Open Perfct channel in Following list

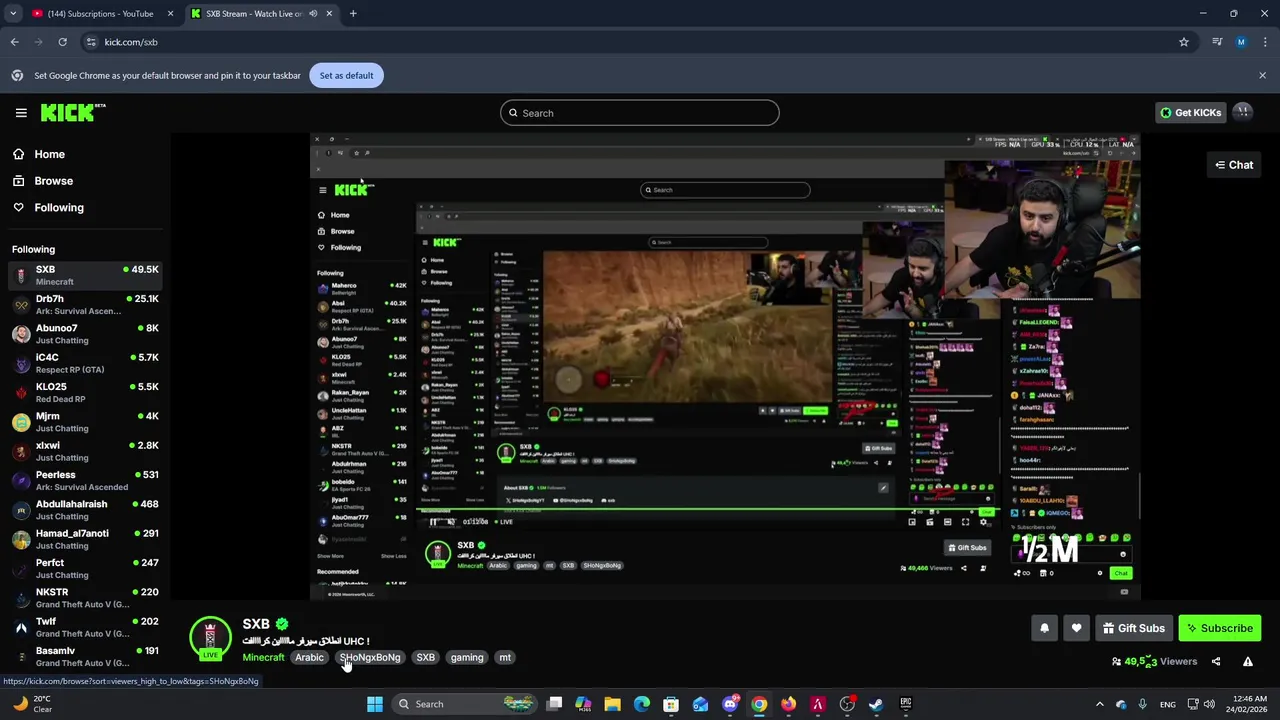[86, 569]
